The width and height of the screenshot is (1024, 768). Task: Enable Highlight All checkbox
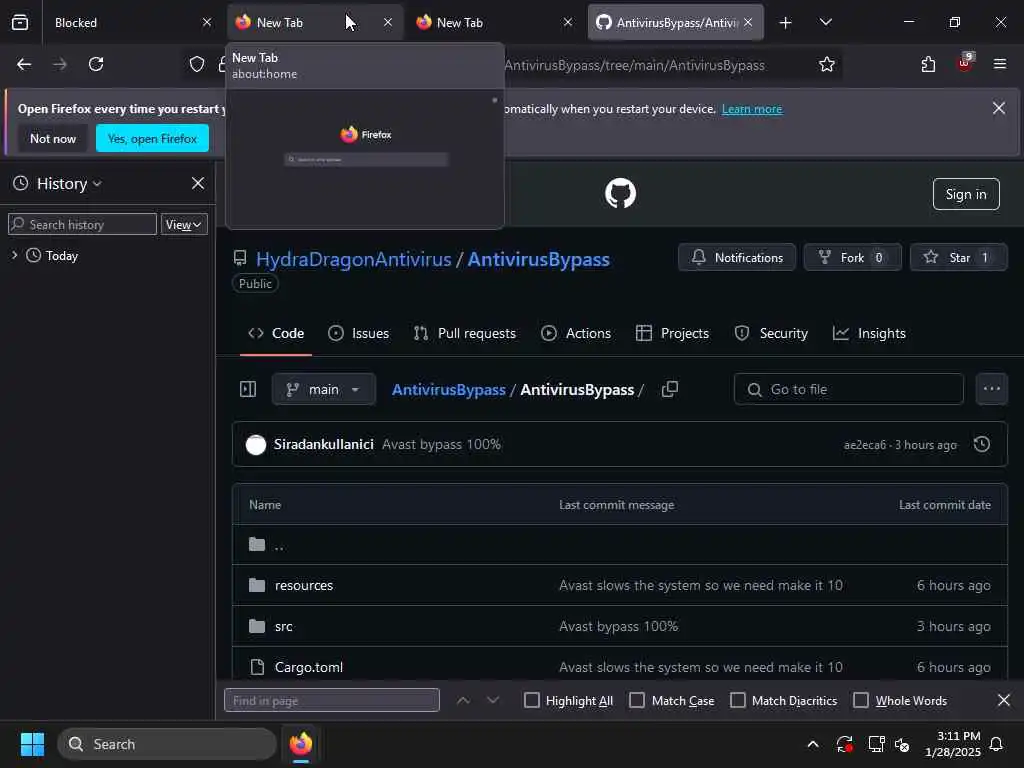click(532, 700)
